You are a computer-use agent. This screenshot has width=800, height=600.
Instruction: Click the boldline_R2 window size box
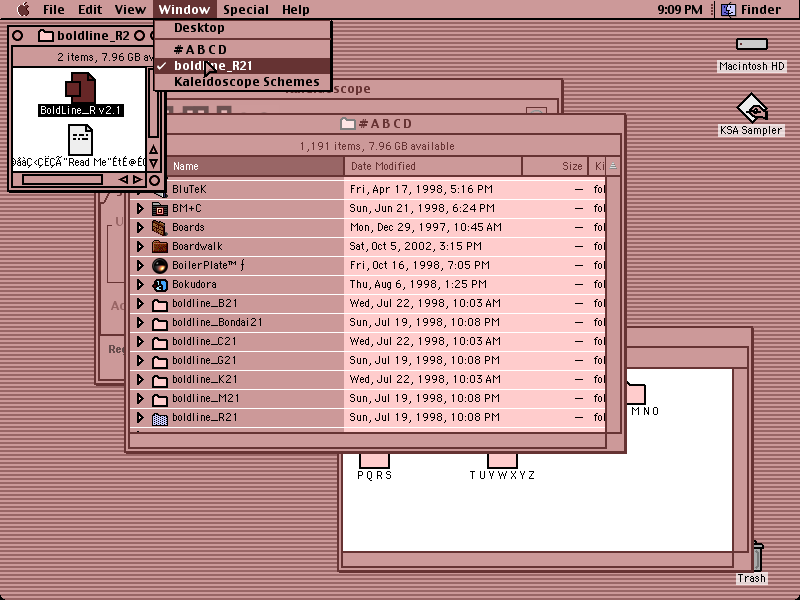point(154,180)
